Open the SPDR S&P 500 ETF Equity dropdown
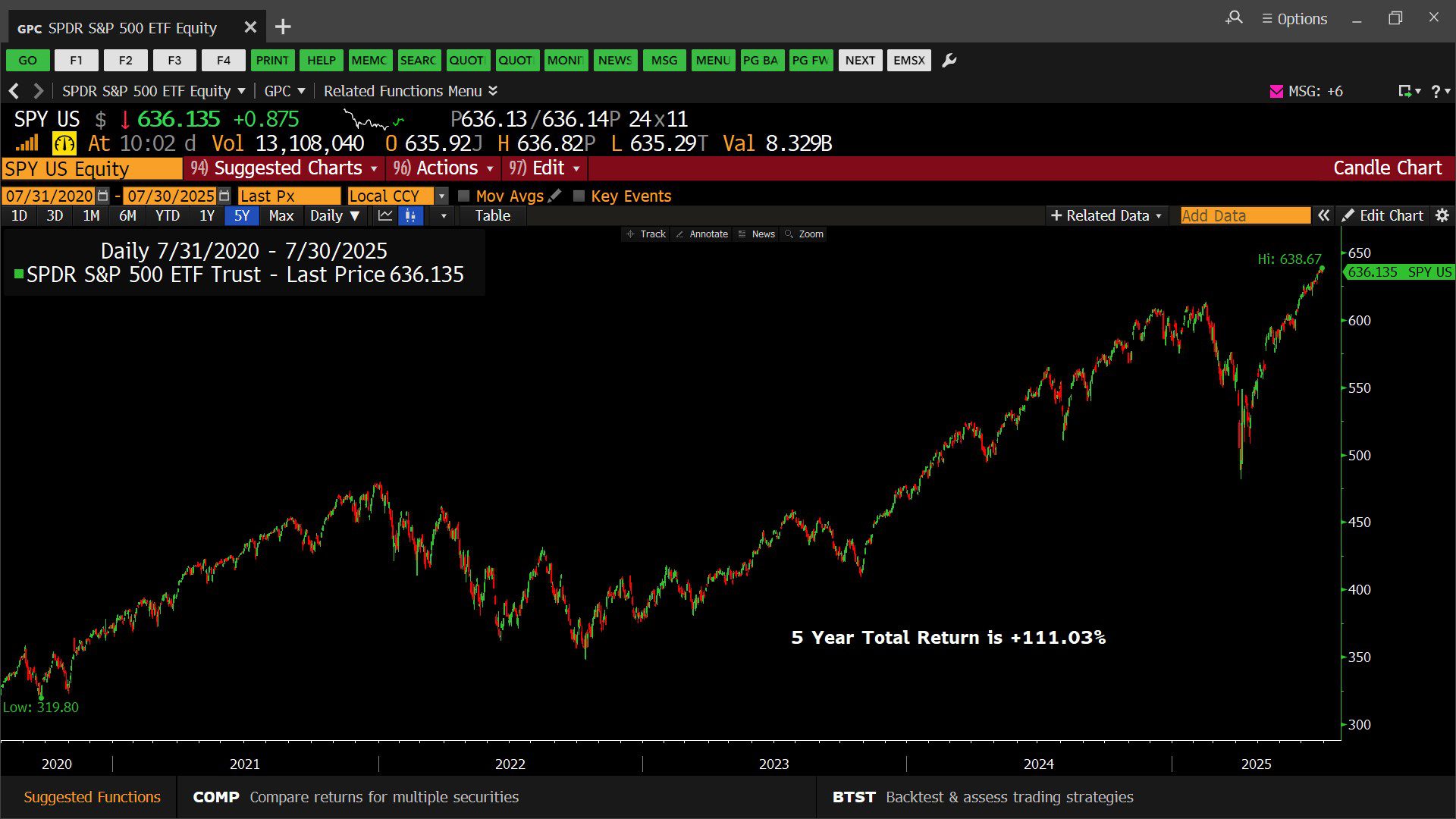The image size is (1456, 819). click(154, 91)
